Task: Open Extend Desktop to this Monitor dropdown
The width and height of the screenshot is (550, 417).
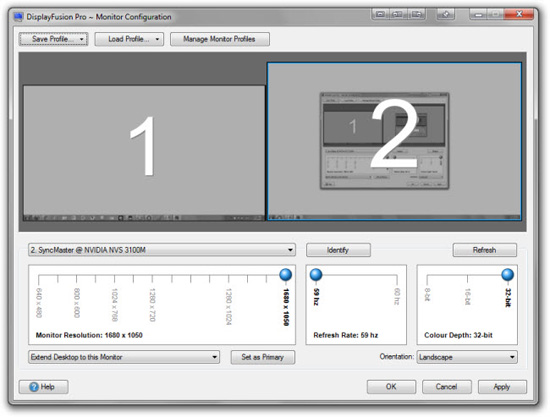Action: pyautogui.click(x=124, y=357)
